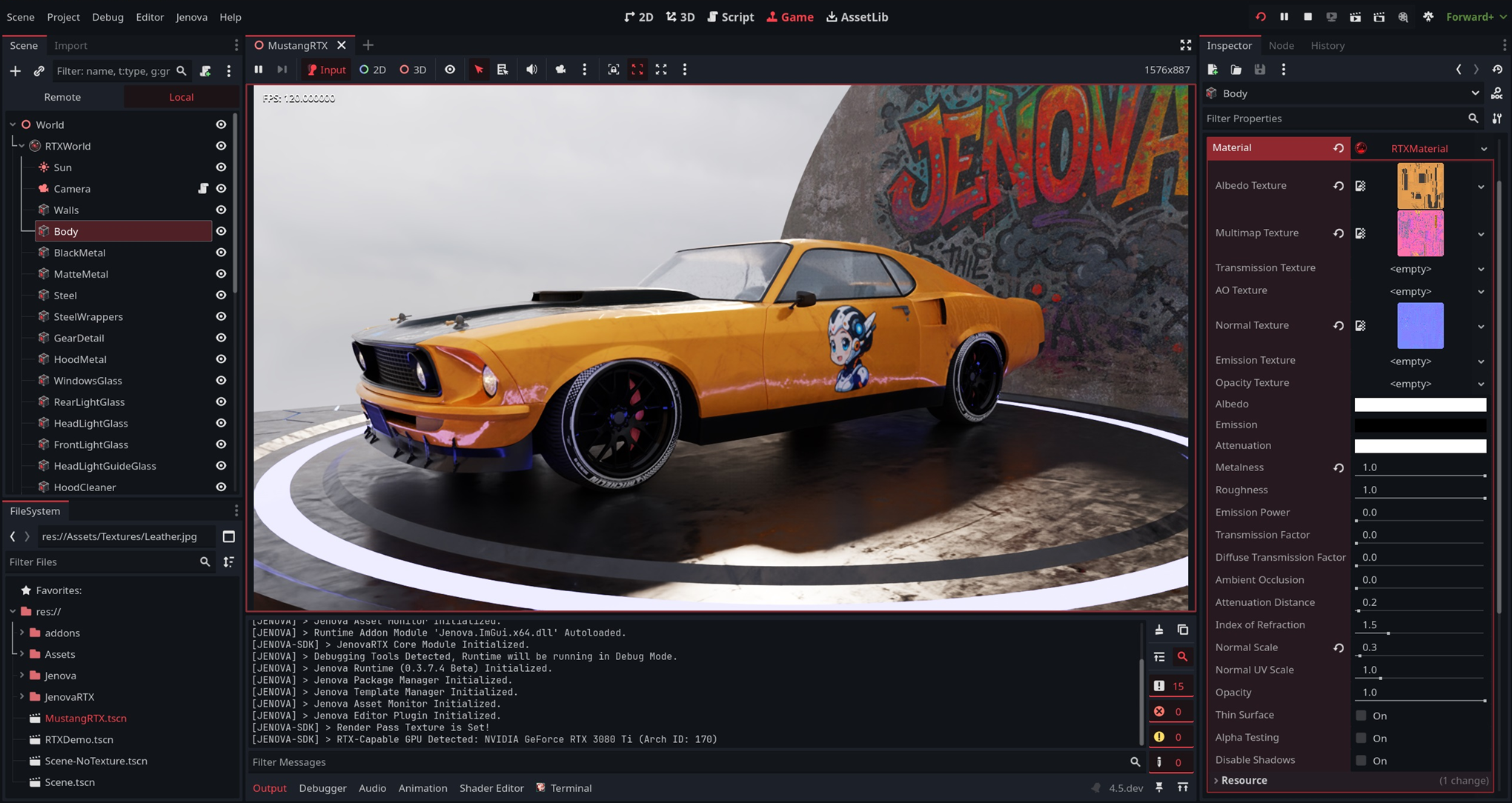The width and height of the screenshot is (1512, 803).
Task: Stop the running project with the stop button
Action: coord(1307,16)
